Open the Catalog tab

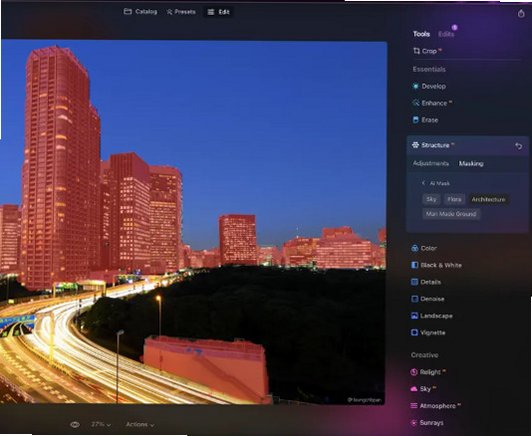pos(140,12)
